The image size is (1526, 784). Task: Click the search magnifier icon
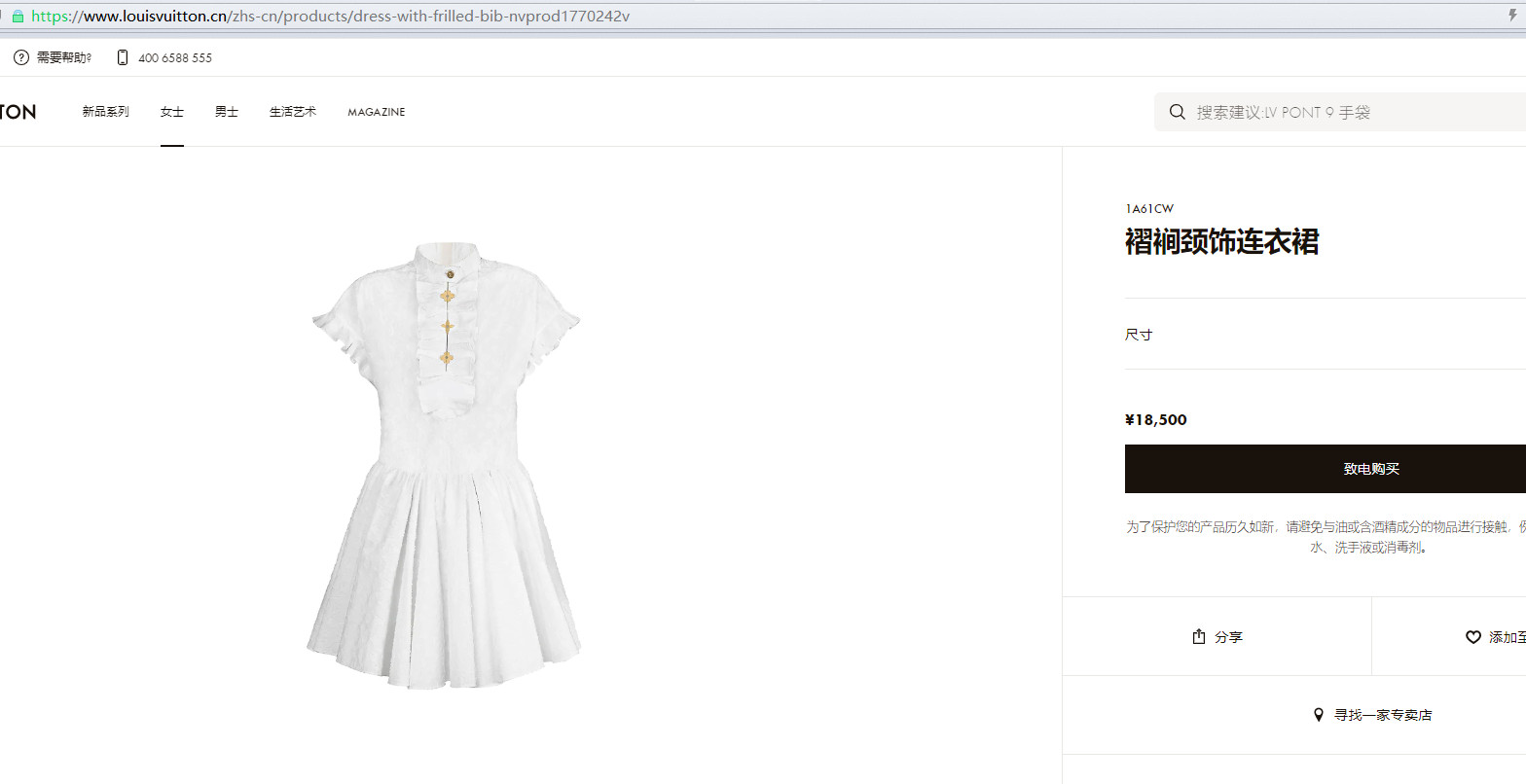[x=1178, y=112]
